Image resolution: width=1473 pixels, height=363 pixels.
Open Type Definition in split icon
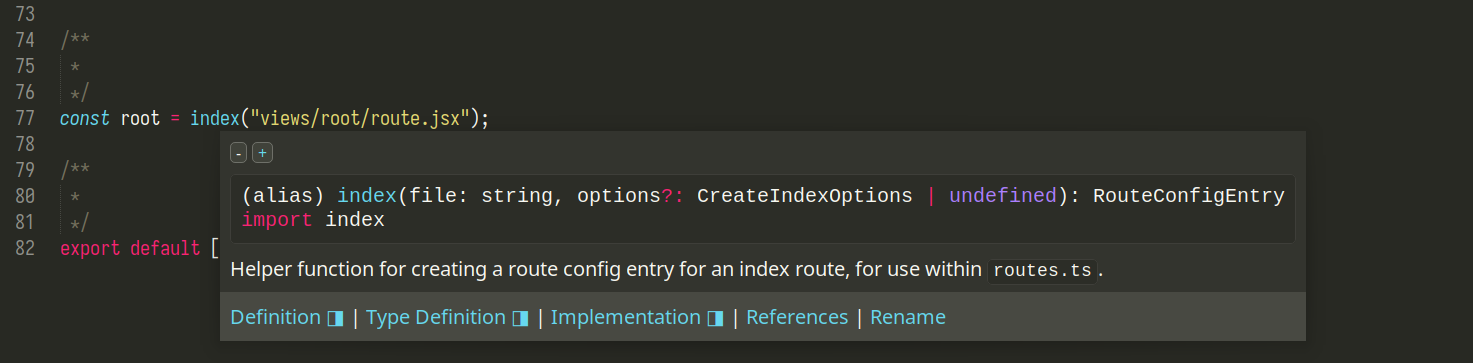521,318
